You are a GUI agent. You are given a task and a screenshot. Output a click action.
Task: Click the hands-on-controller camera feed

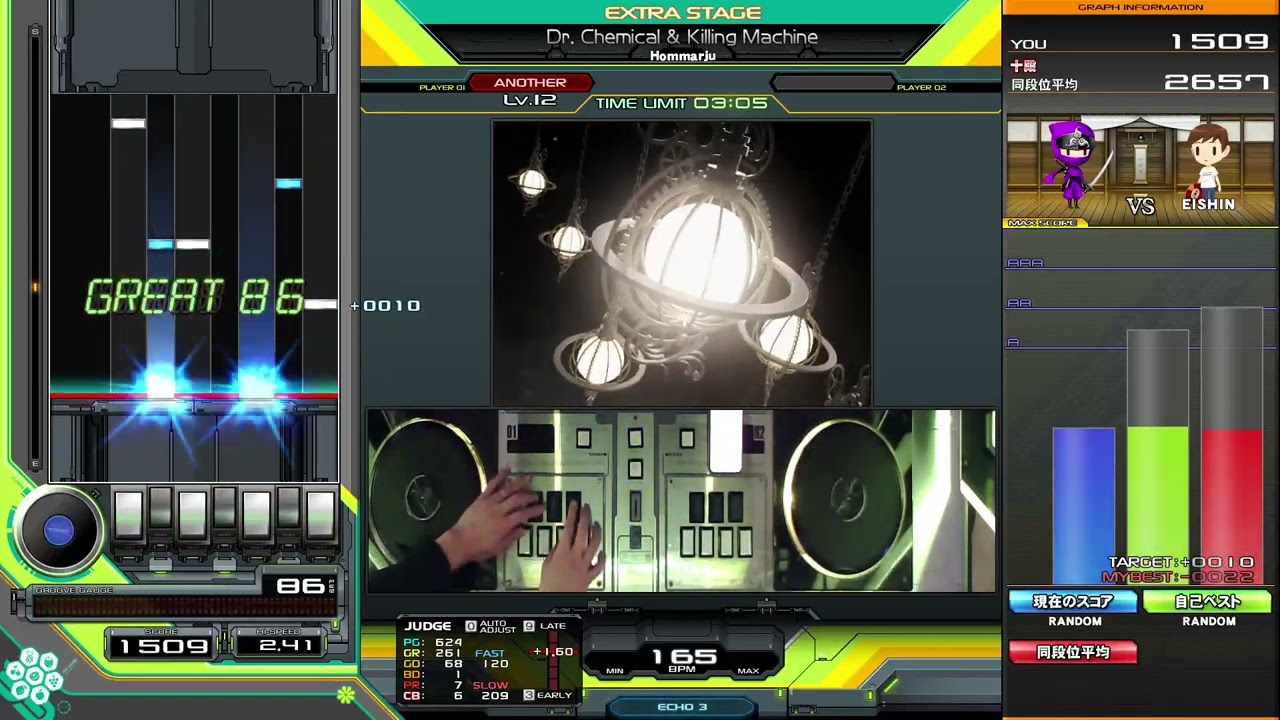(681, 500)
